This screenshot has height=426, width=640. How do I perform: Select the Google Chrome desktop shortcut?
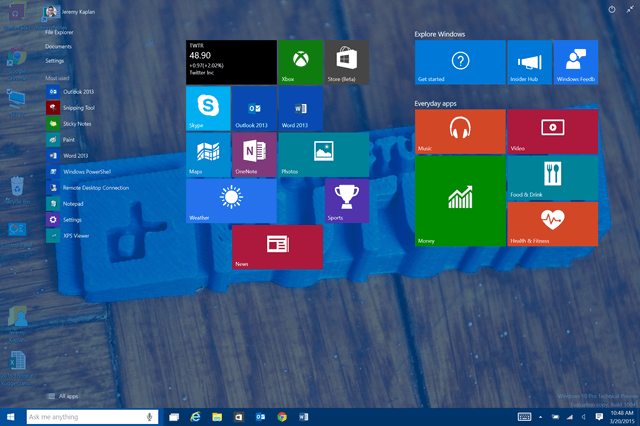[17, 64]
